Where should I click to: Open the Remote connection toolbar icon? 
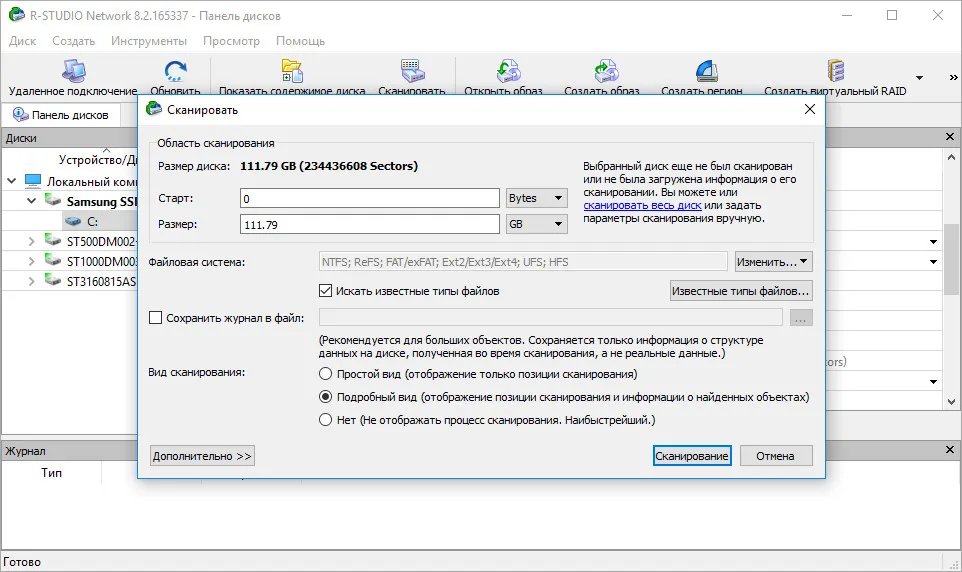tap(73, 71)
